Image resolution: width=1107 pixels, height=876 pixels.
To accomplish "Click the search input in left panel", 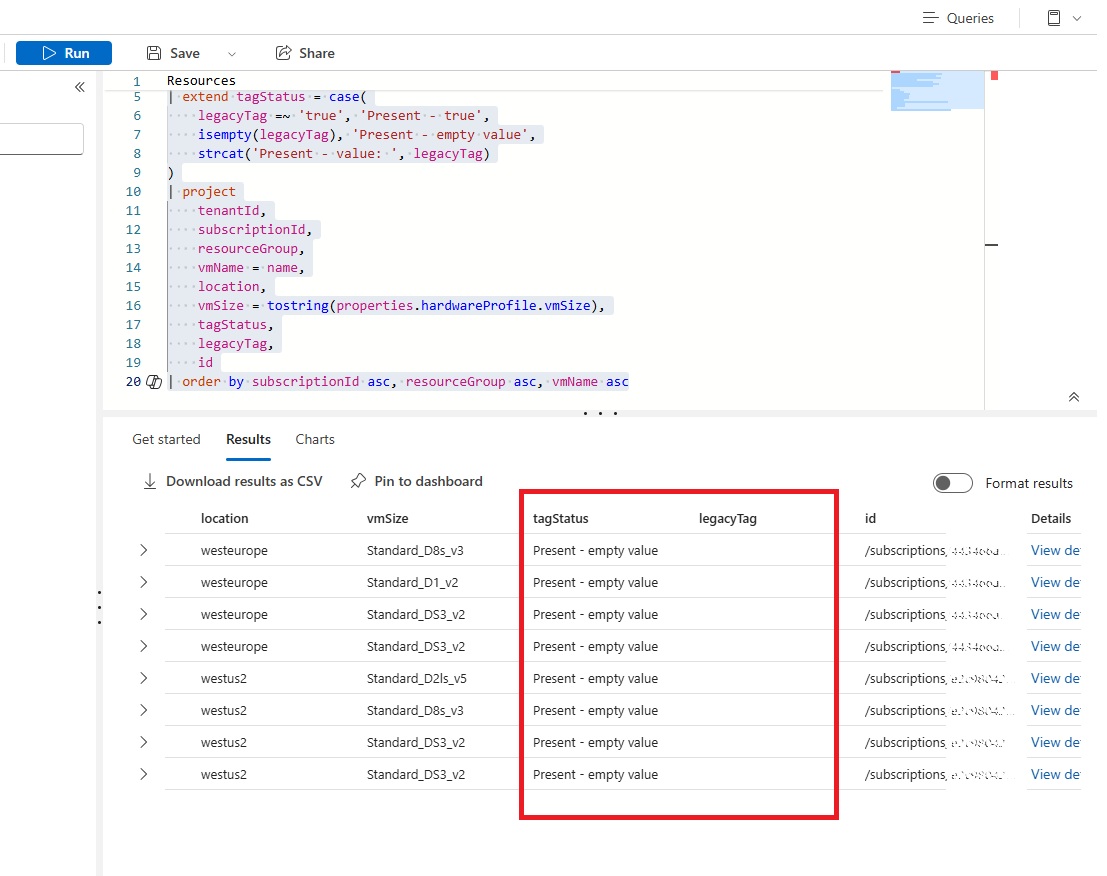I will (42, 139).
